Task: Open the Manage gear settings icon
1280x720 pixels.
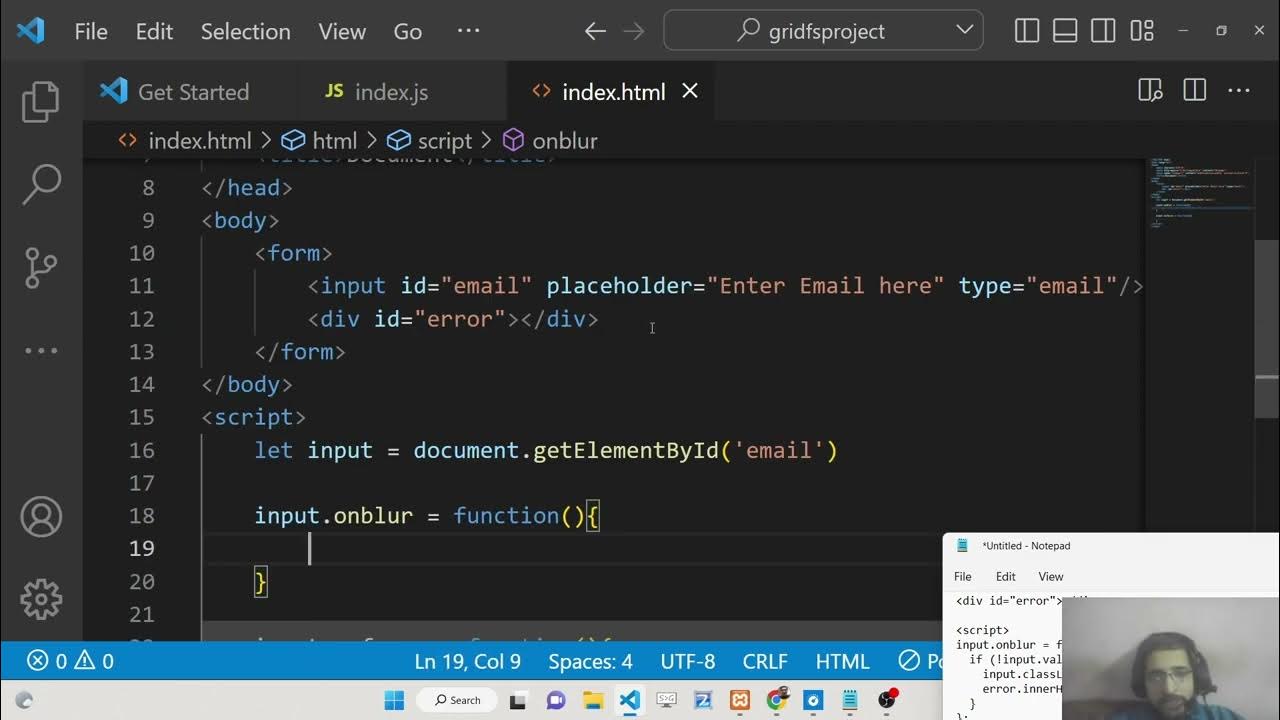Action: [41, 599]
